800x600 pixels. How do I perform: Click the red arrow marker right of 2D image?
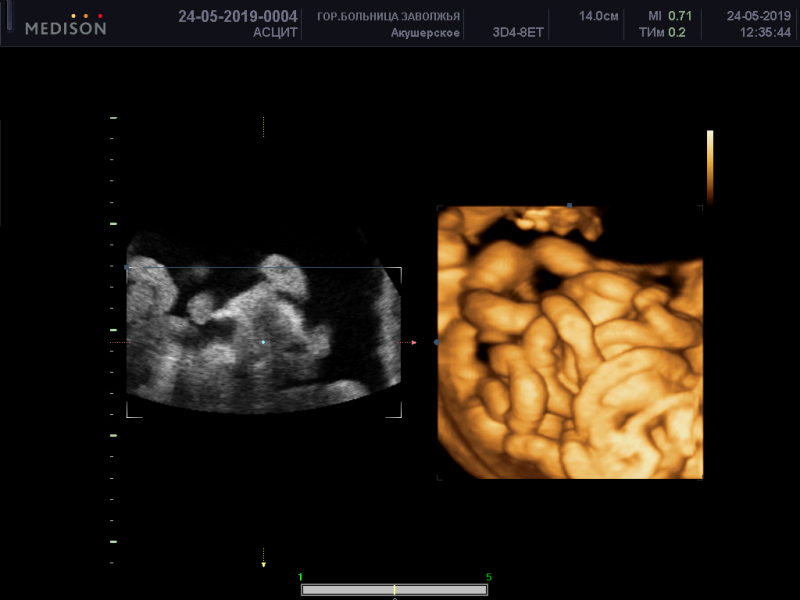point(414,342)
